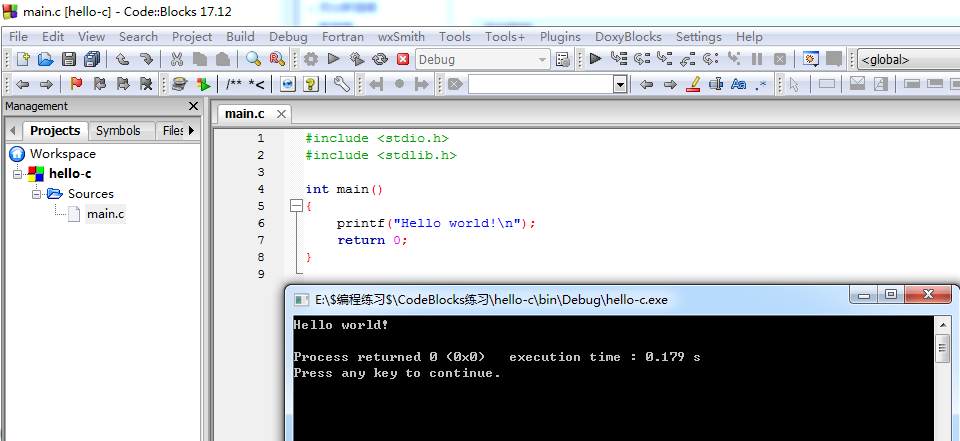This screenshot has width=960, height=441.
Task: Select the Projects tab
Action: (x=55, y=130)
